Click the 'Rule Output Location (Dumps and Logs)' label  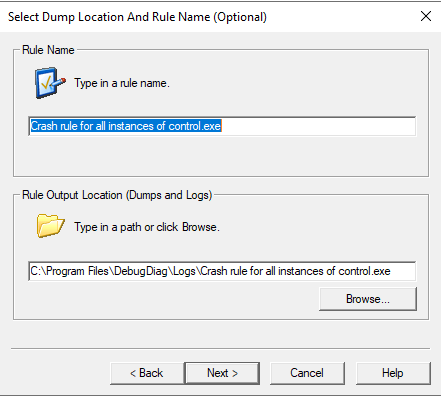click(x=117, y=195)
